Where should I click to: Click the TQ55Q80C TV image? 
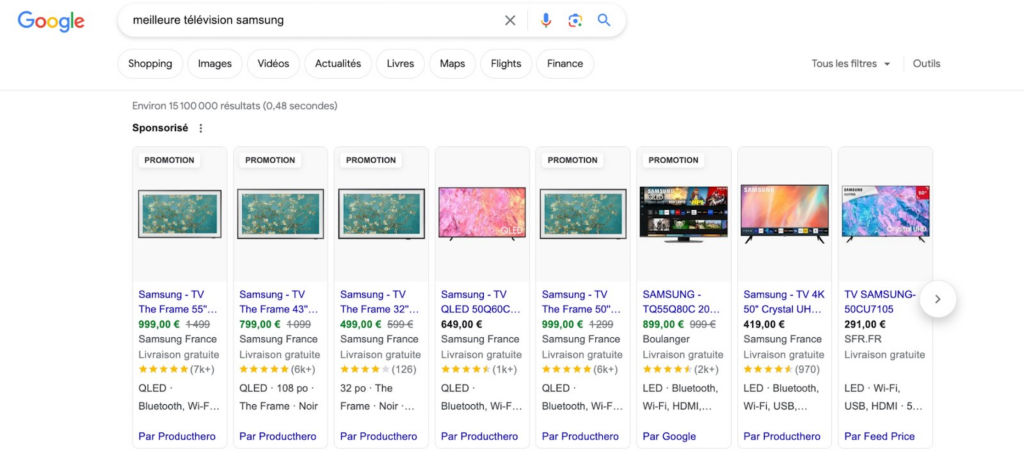pyautogui.click(x=684, y=214)
